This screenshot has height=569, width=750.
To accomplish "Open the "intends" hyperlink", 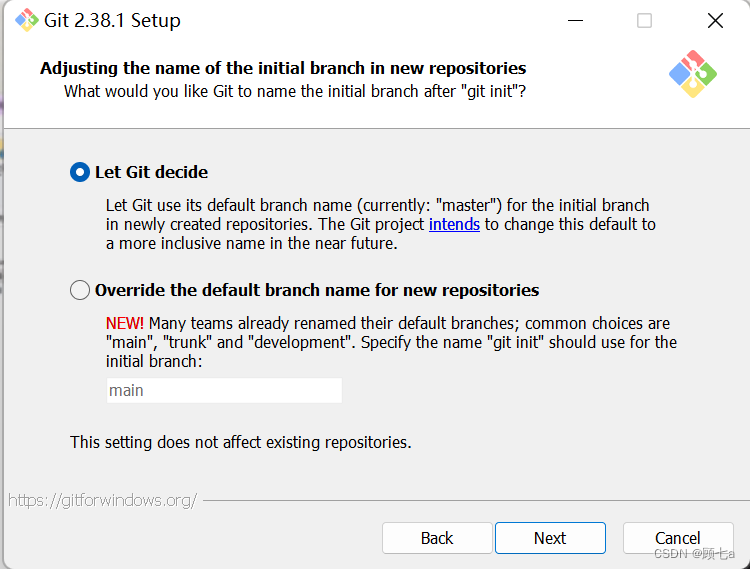I will (454, 224).
